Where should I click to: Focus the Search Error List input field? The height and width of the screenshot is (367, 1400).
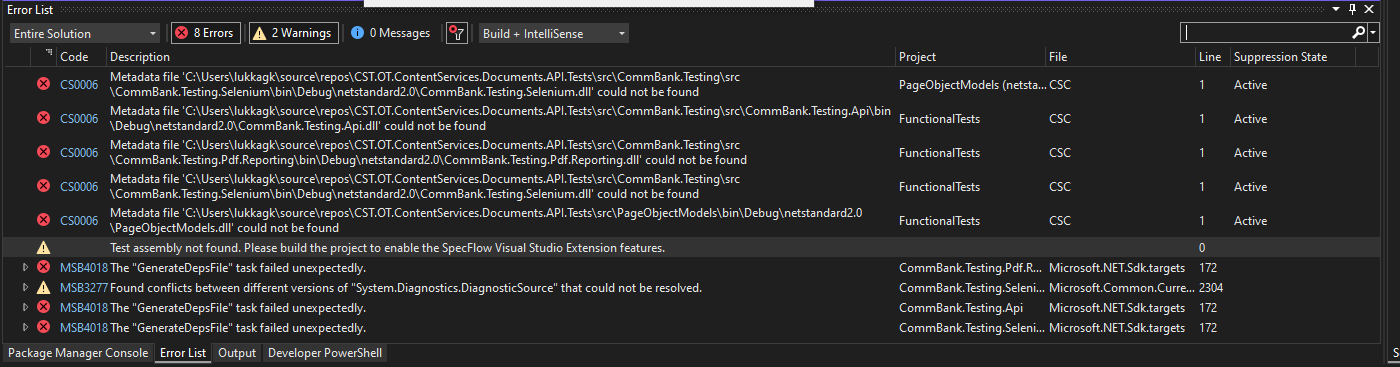1265,33
